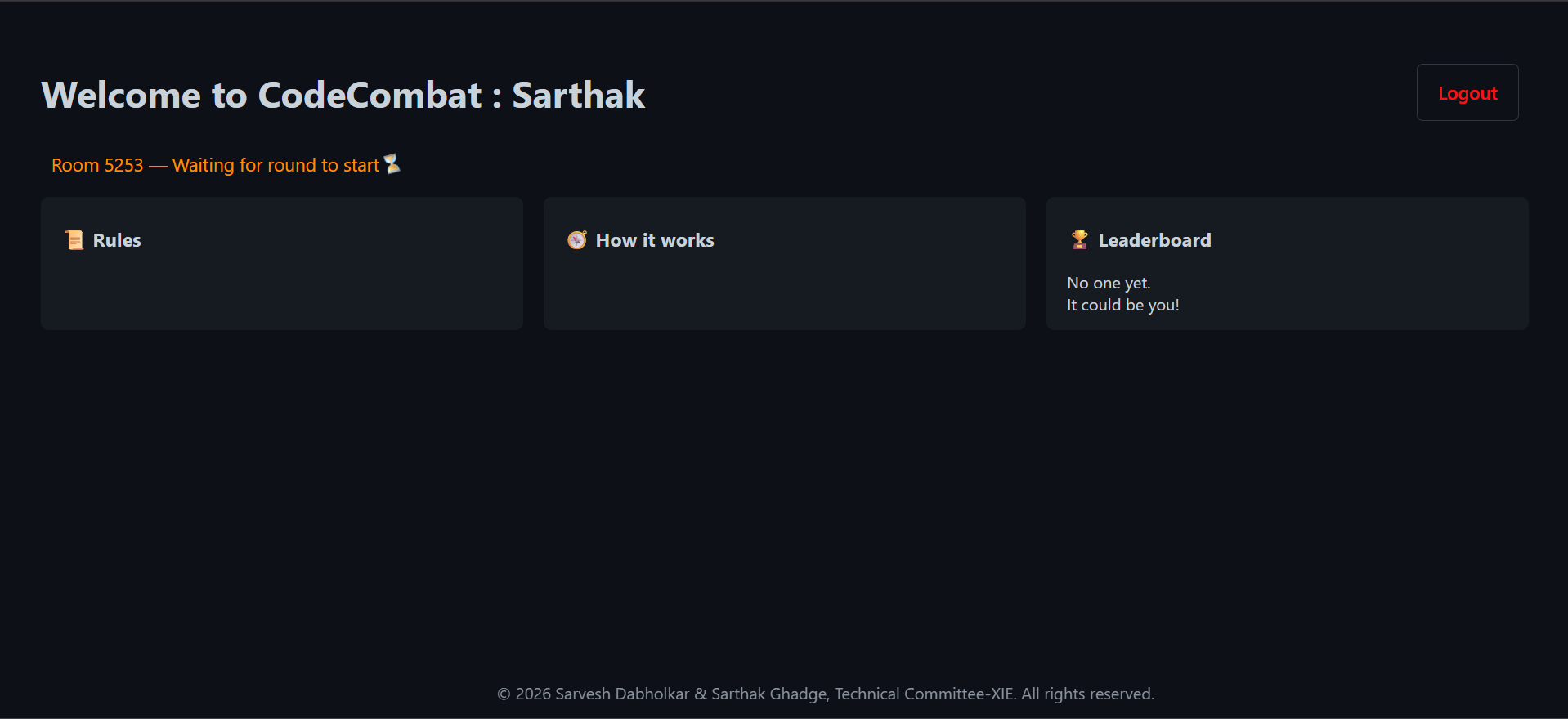Open the Leaderboard card panel
1568x719 pixels.
click(x=1288, y=263)
